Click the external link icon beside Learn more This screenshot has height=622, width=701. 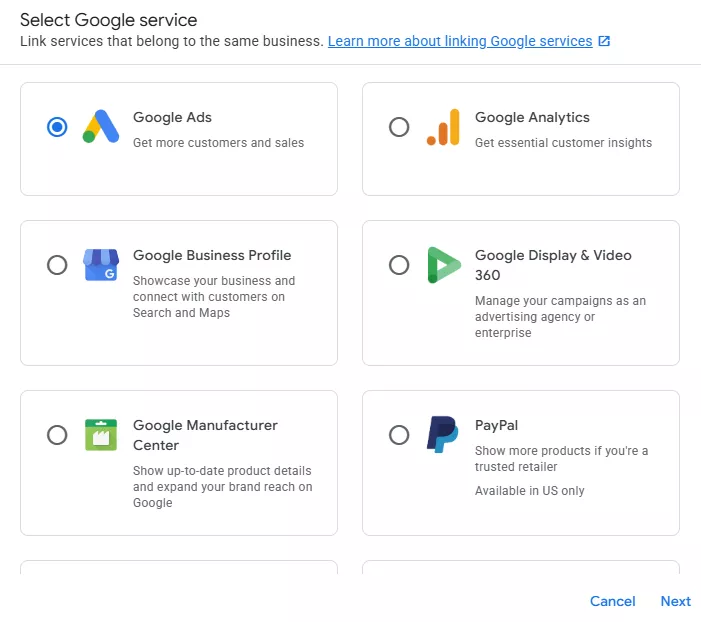tap(604, 42)
